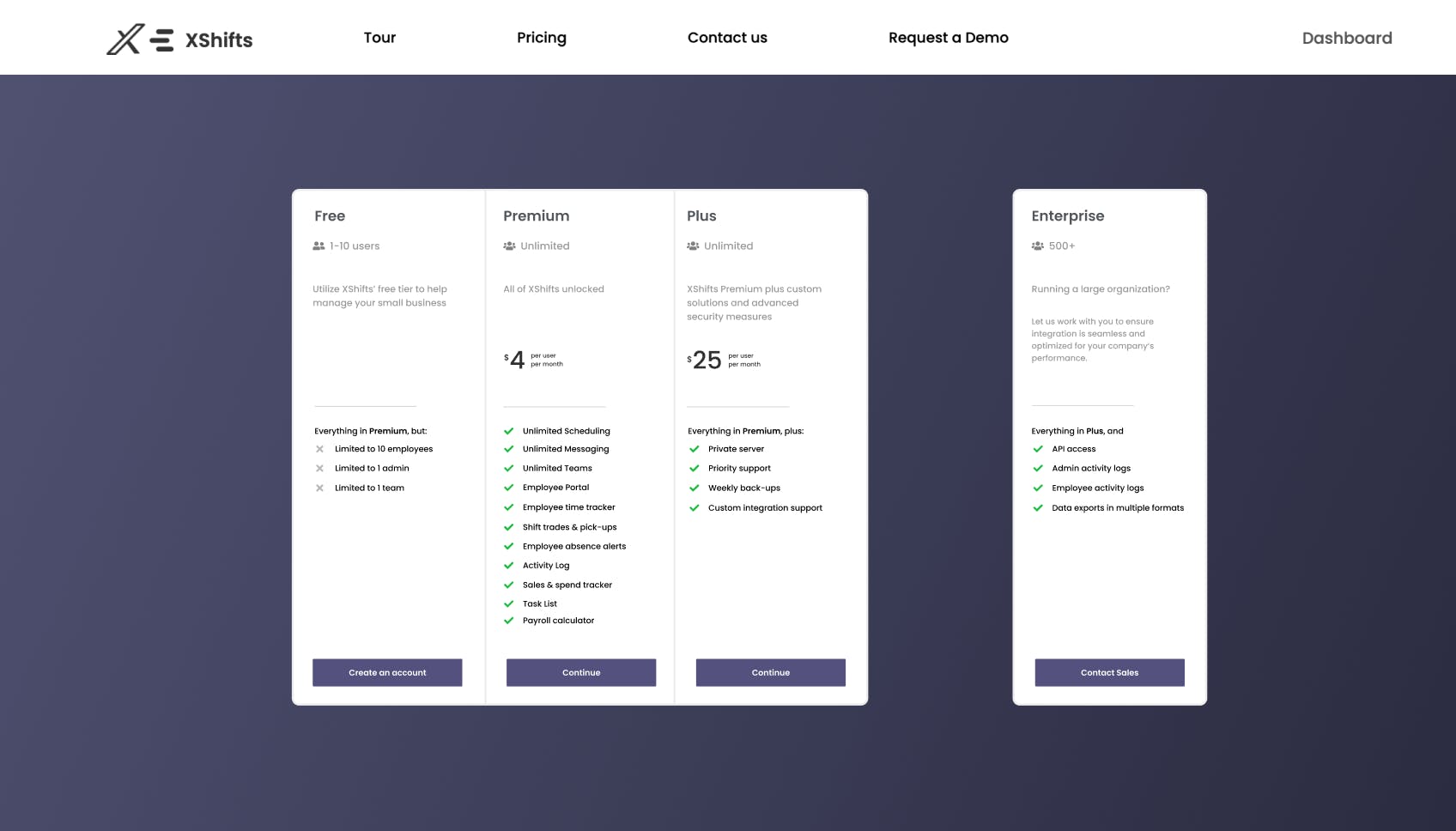The image size is (1456, 831).
Task: Click the checkmark beside Private server
Action: click(x=695, y=449)
